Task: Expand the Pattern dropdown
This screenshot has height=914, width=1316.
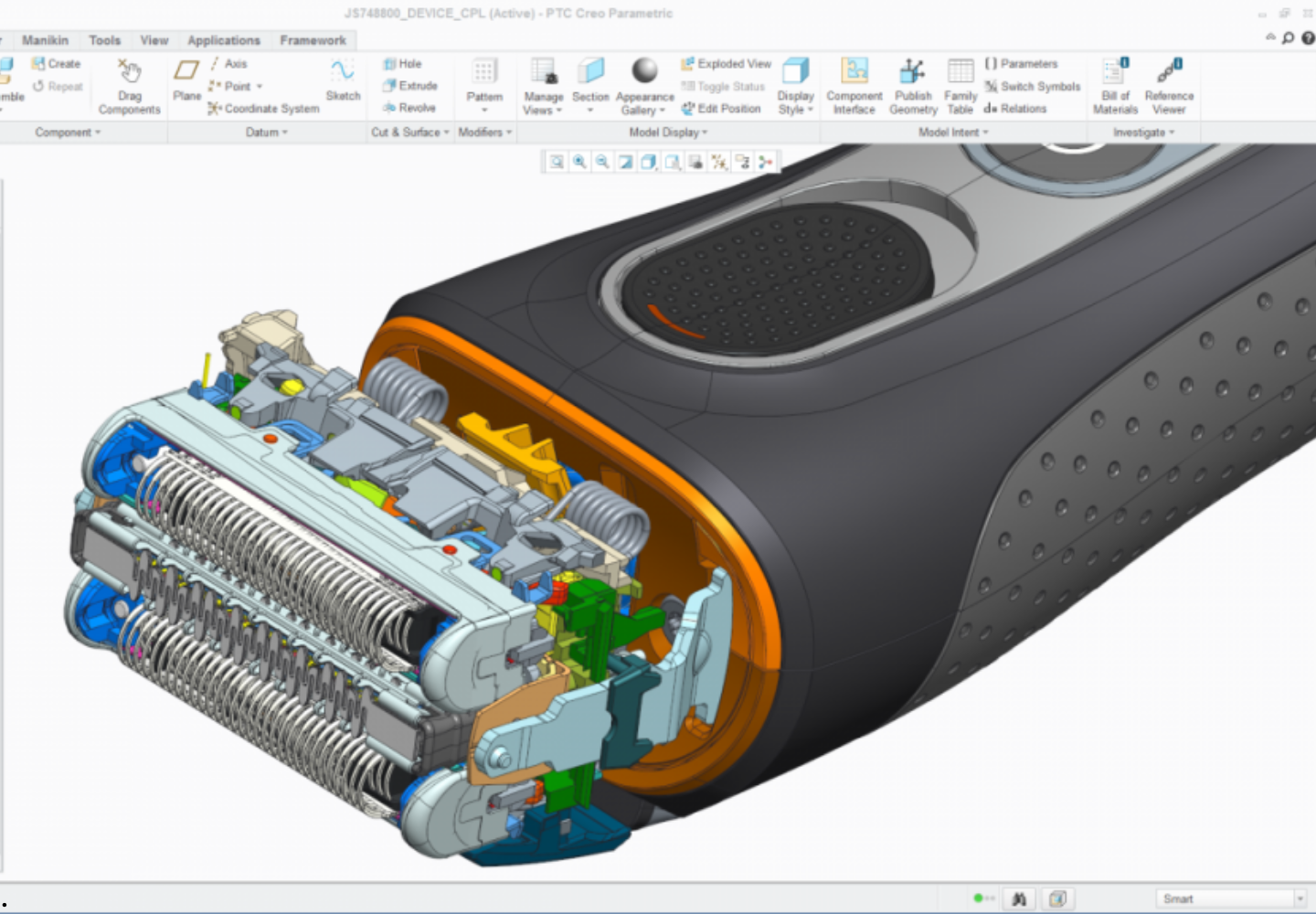Action: 484,111
